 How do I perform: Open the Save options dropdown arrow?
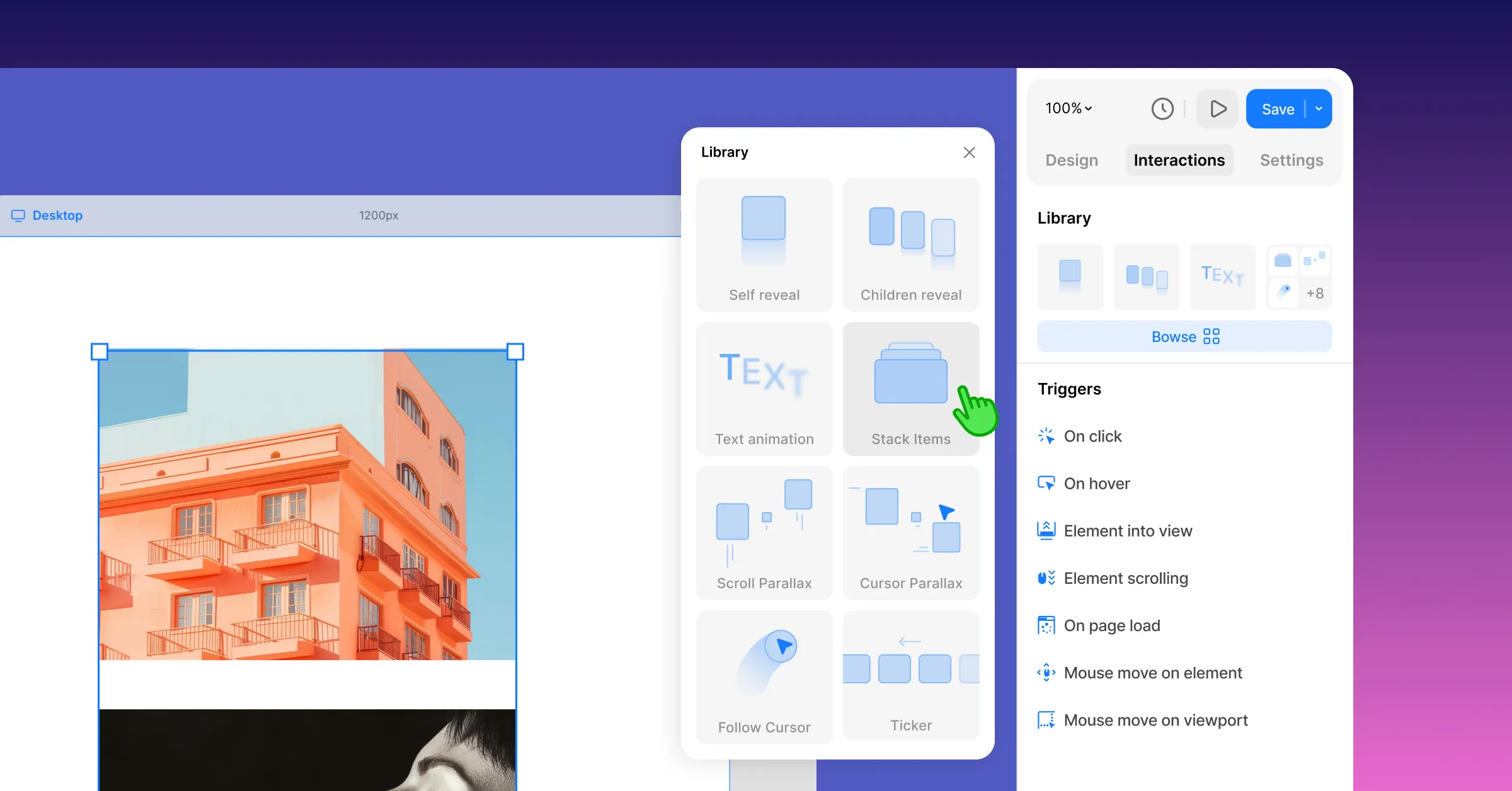click(x=1319, y=109)
